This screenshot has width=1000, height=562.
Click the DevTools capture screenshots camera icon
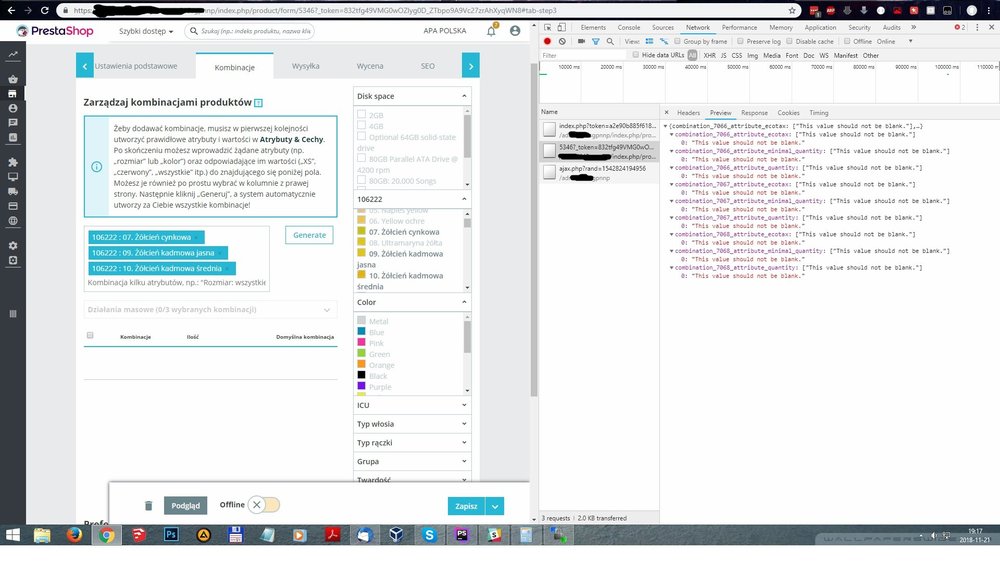pos(581,41)
